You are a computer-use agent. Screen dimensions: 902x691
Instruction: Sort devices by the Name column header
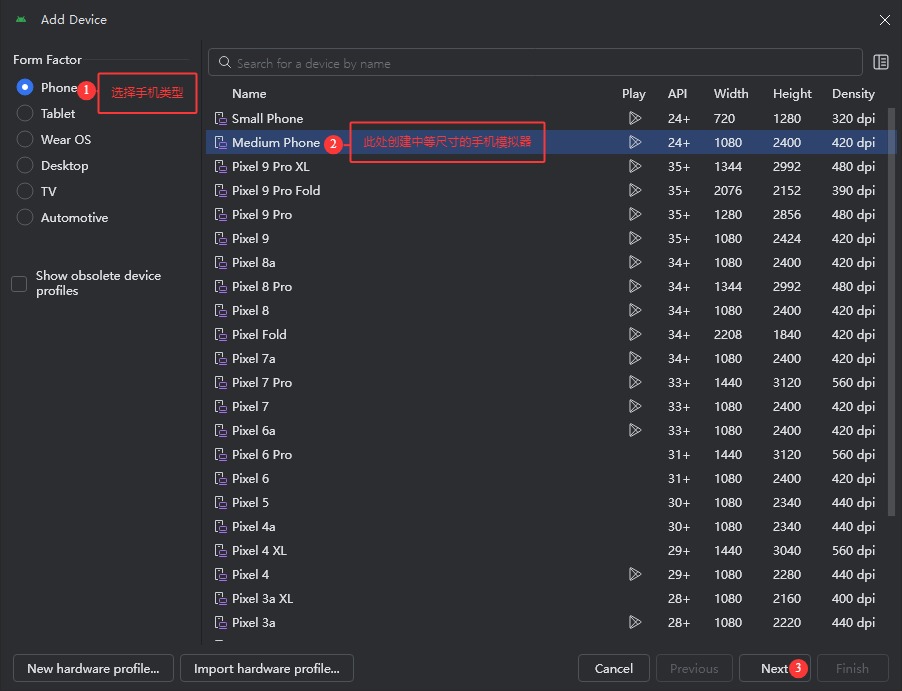click(249, 94)
